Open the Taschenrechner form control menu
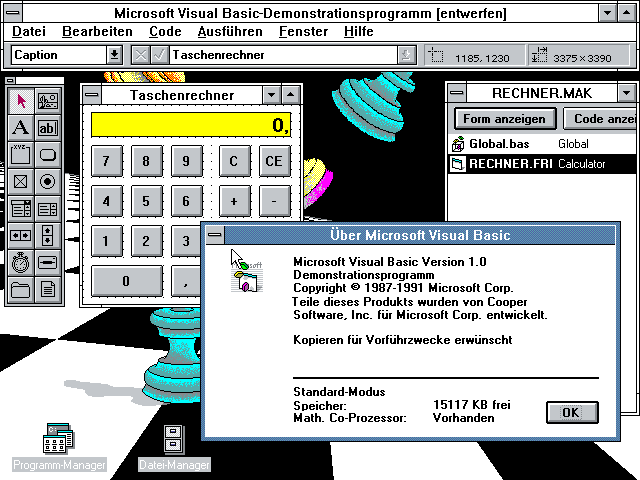This screenshot has width=640, height=480. point(92,95)
